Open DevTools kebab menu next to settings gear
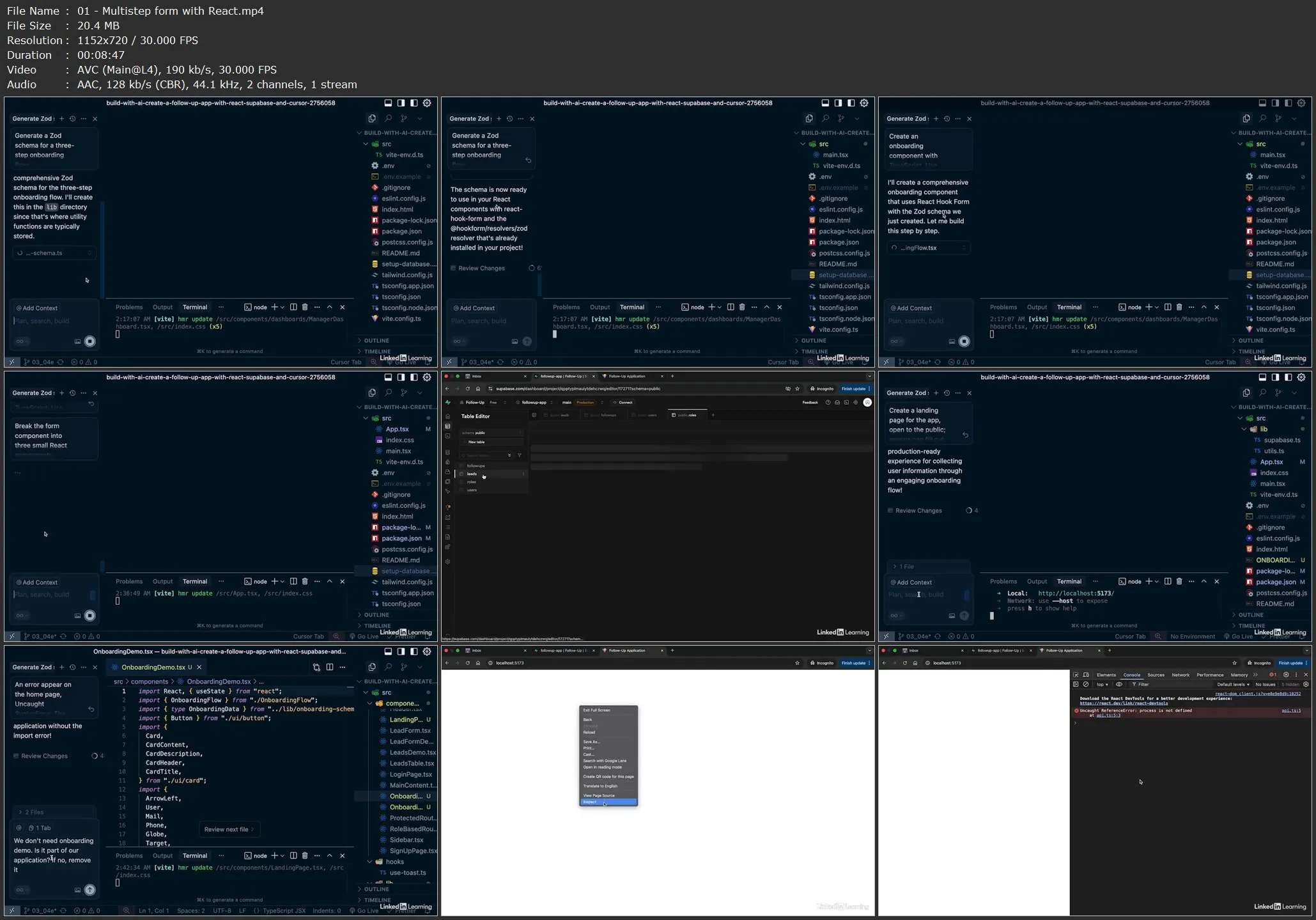Screen dimensions: 1316x920 point(1296,674)
